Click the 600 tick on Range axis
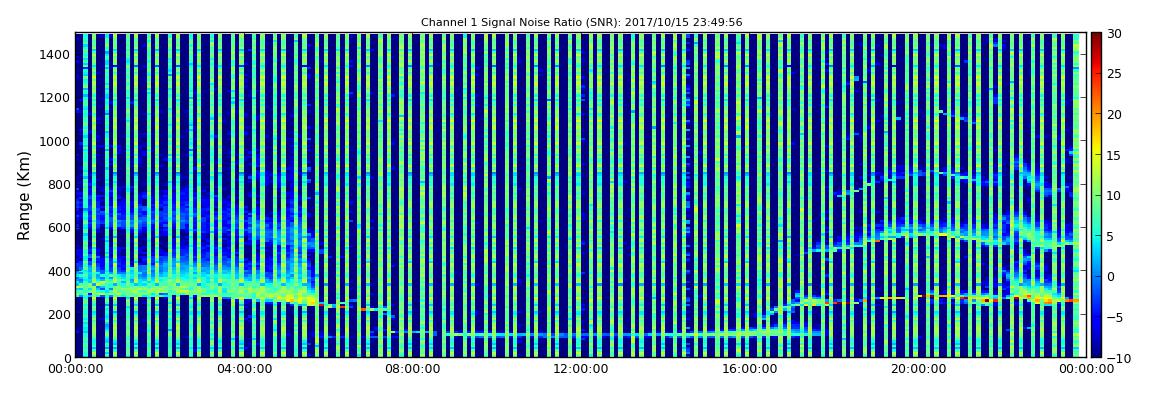Screen dimensions: 1150x407 click(59, 228)
